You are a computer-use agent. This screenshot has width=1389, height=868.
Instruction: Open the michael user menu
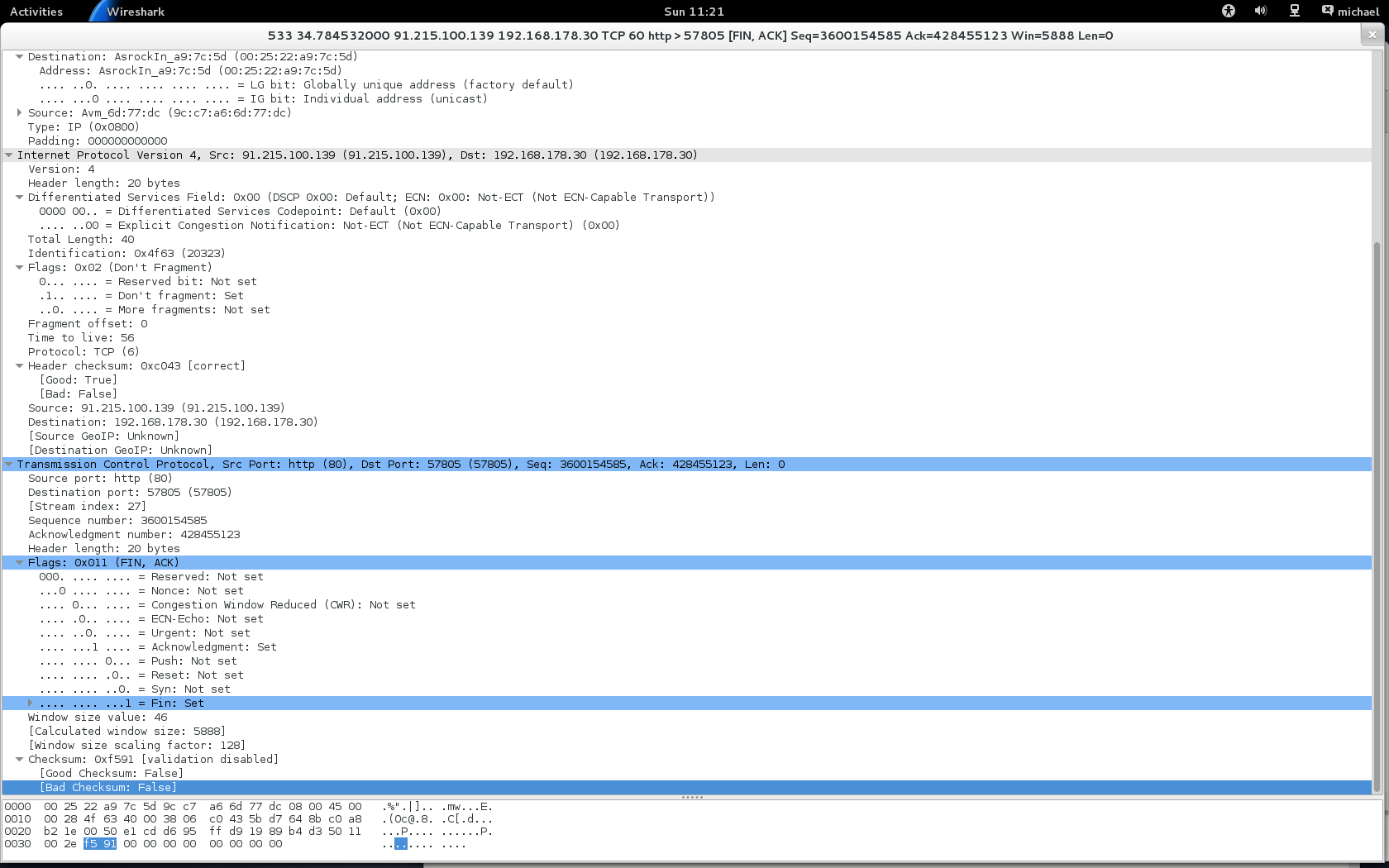(x=1350, y=12)
